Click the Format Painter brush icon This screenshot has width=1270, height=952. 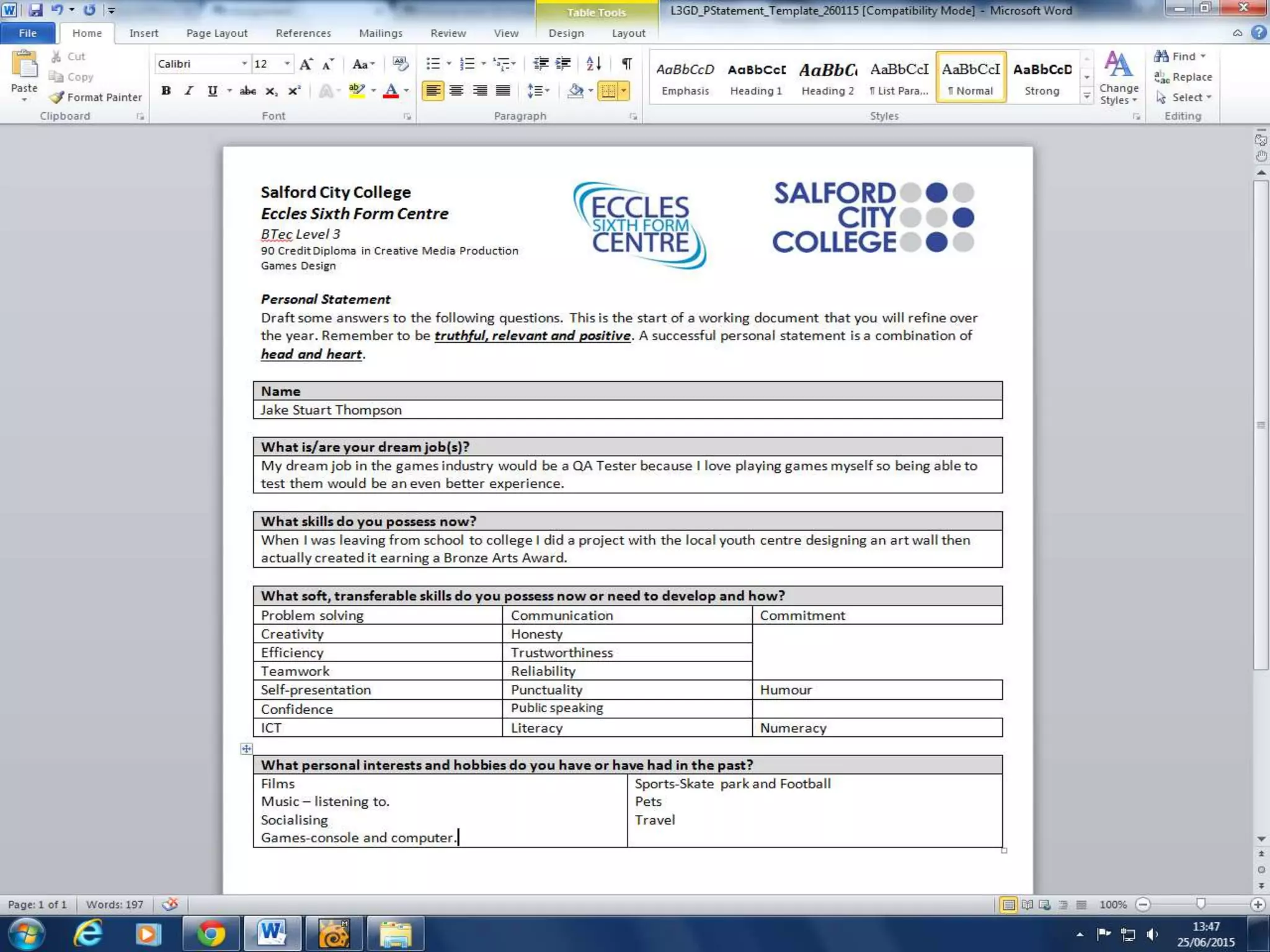pos(57,97)
